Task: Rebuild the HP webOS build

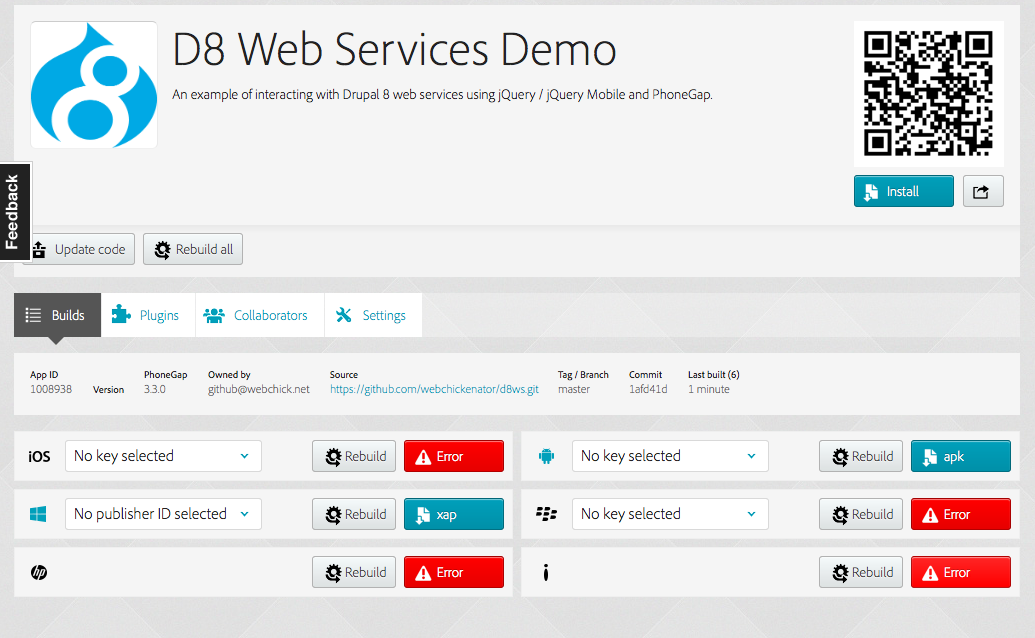Action: (x=354, y=572)
